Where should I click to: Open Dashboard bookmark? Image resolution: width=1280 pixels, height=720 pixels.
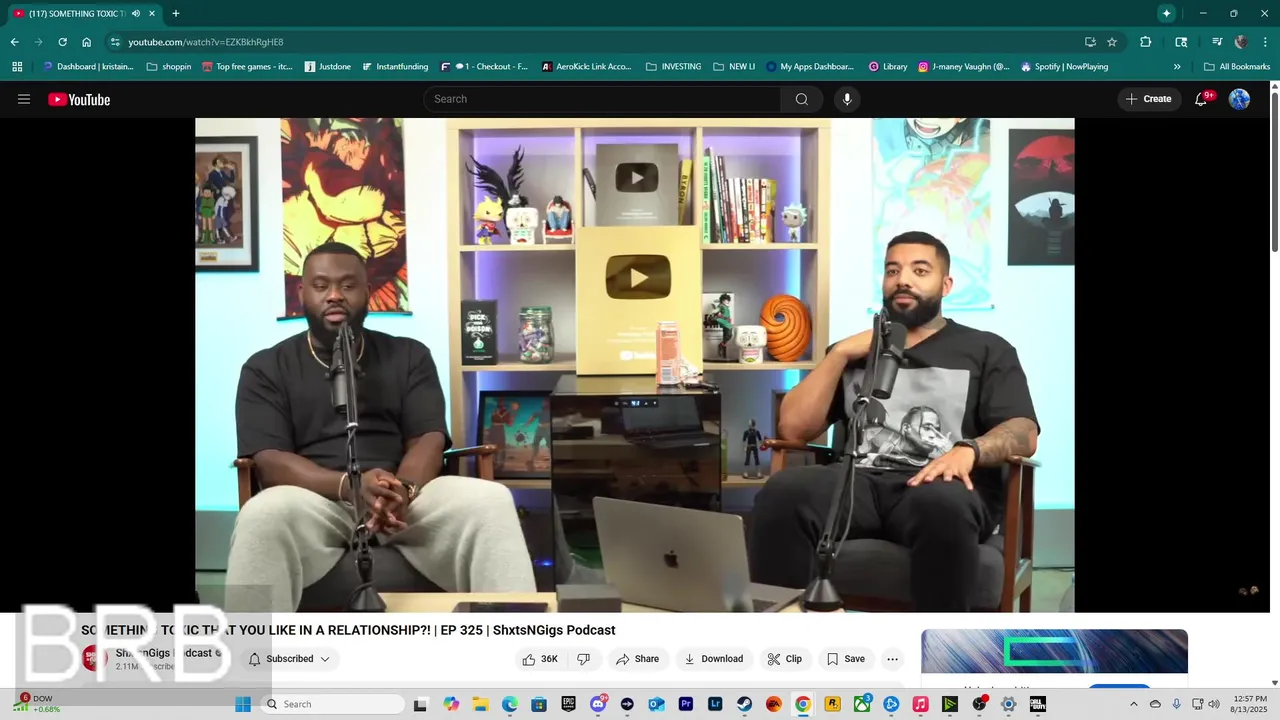coord(88,67)
